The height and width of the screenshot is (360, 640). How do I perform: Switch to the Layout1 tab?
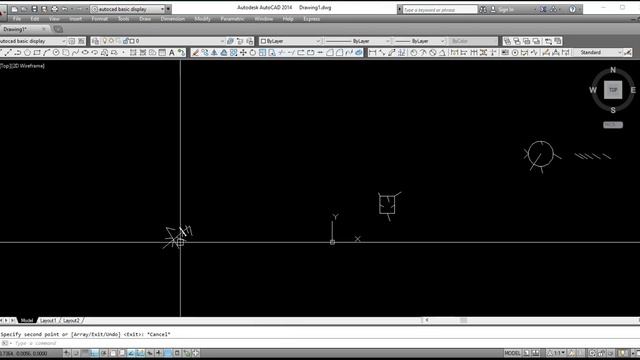tap(48, 320)
